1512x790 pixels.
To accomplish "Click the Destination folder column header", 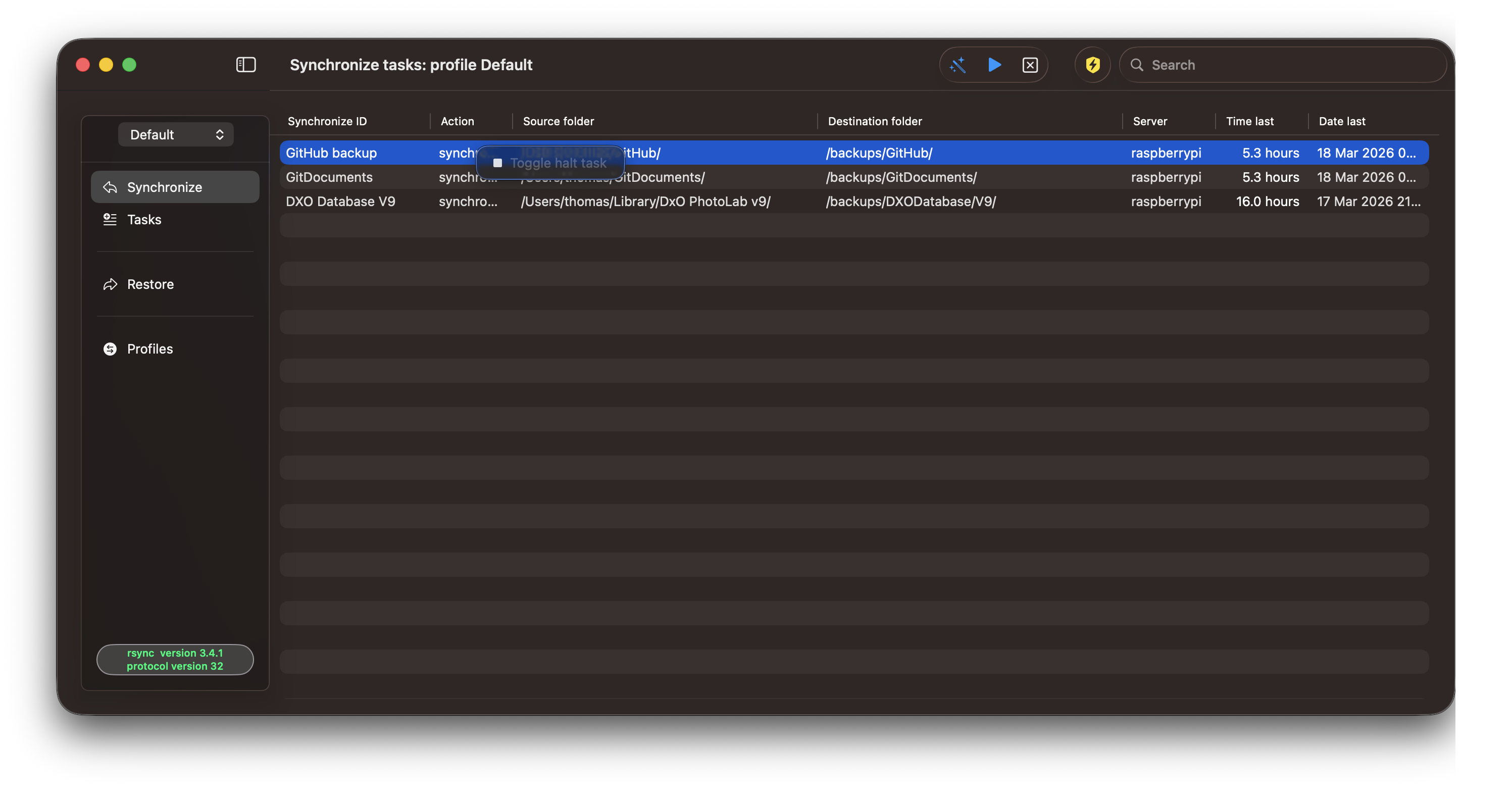I will click(875, 121).
